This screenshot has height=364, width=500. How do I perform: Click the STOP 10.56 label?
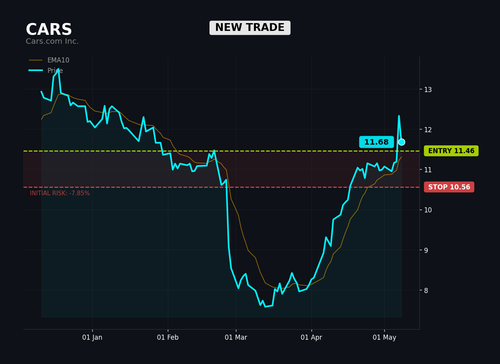[x=449, y=187]
